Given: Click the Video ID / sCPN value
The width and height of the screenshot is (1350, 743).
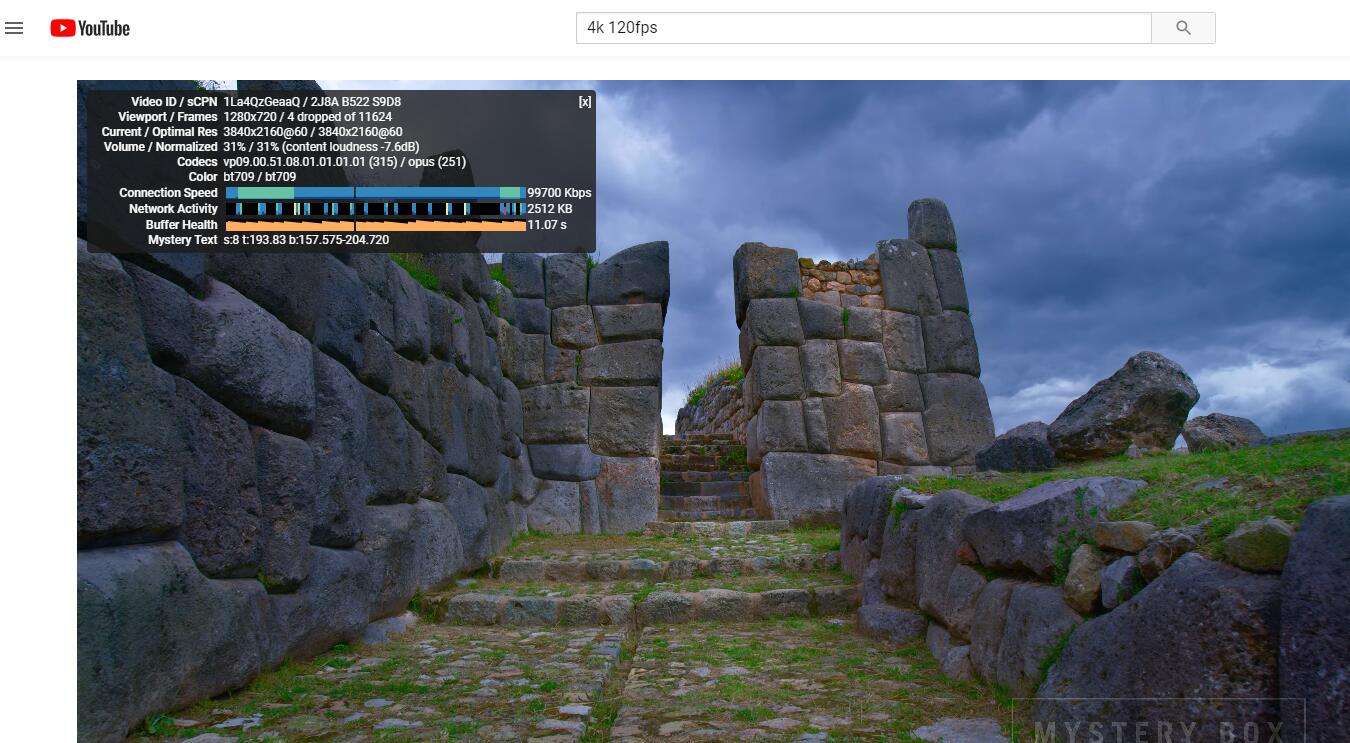Looking at the screenshot, I should pyautogui.click(x=312, y=102).
